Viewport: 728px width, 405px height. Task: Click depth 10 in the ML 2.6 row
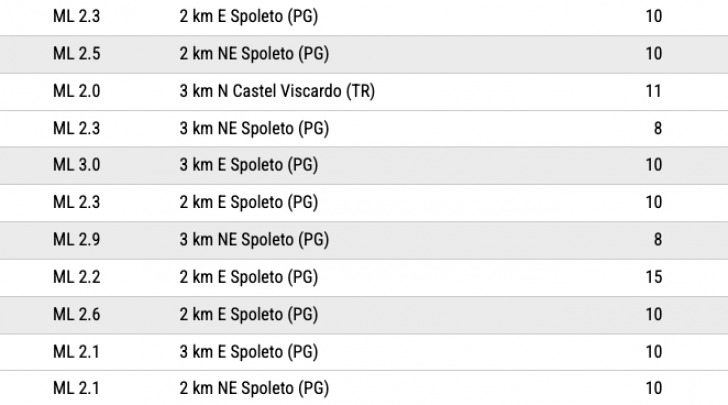click(x=654, y=314)
